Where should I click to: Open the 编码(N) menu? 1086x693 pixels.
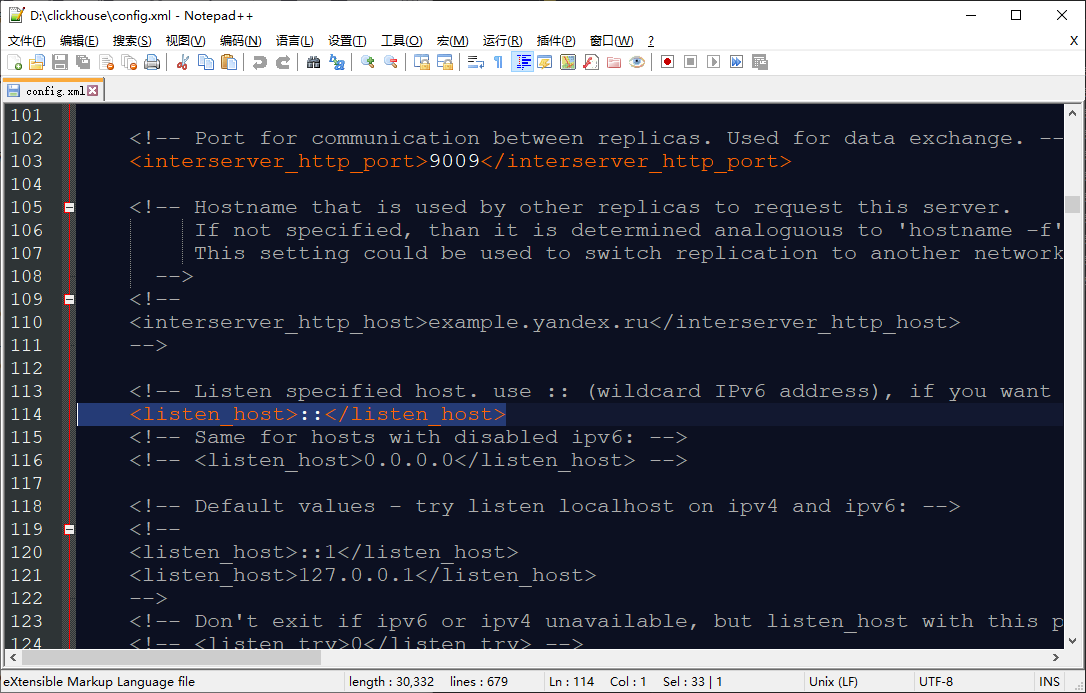240,41
